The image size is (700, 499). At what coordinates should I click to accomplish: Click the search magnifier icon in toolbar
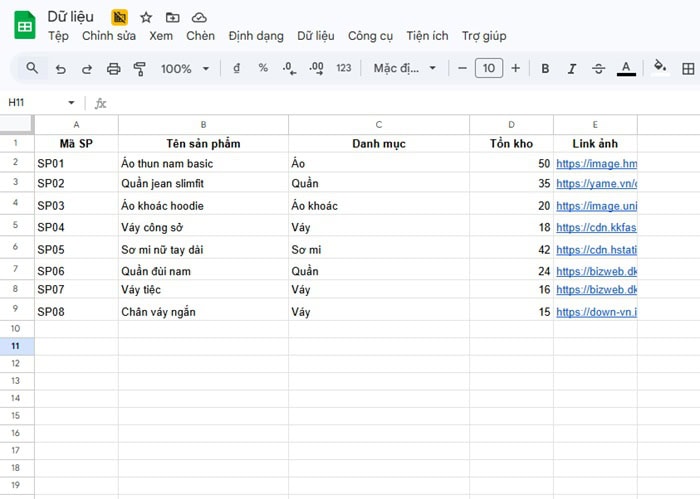pos(32,69)
